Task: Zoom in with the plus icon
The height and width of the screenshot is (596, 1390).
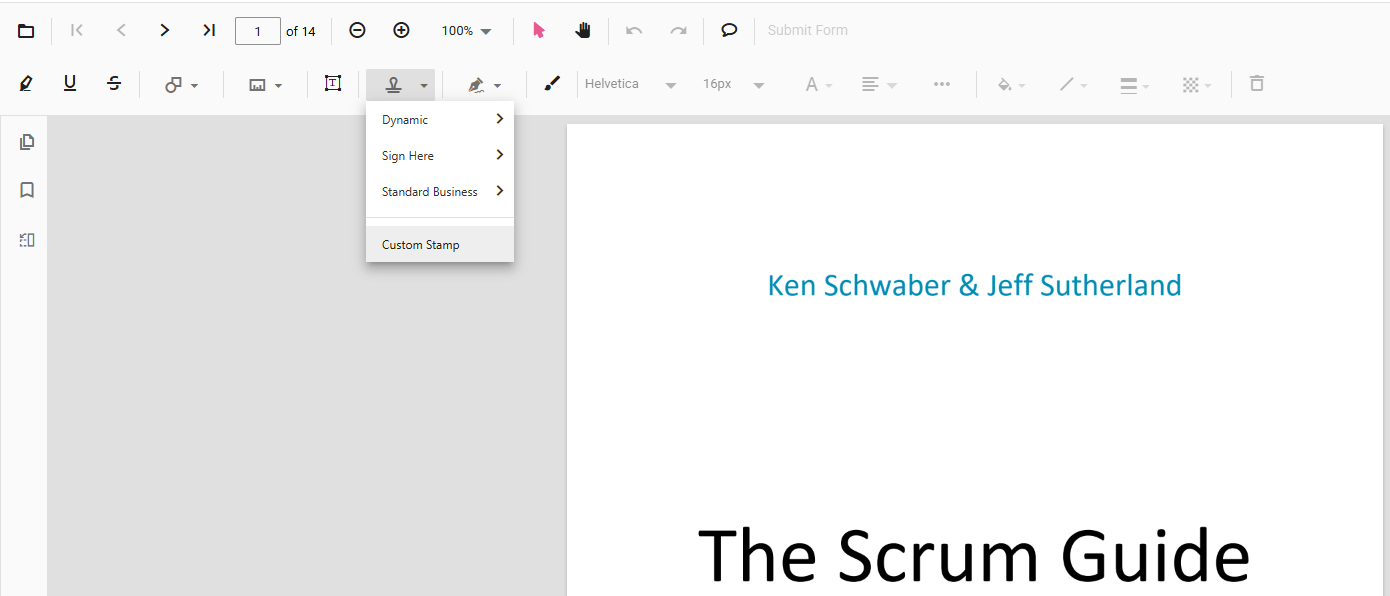Action: coord(401,30)
